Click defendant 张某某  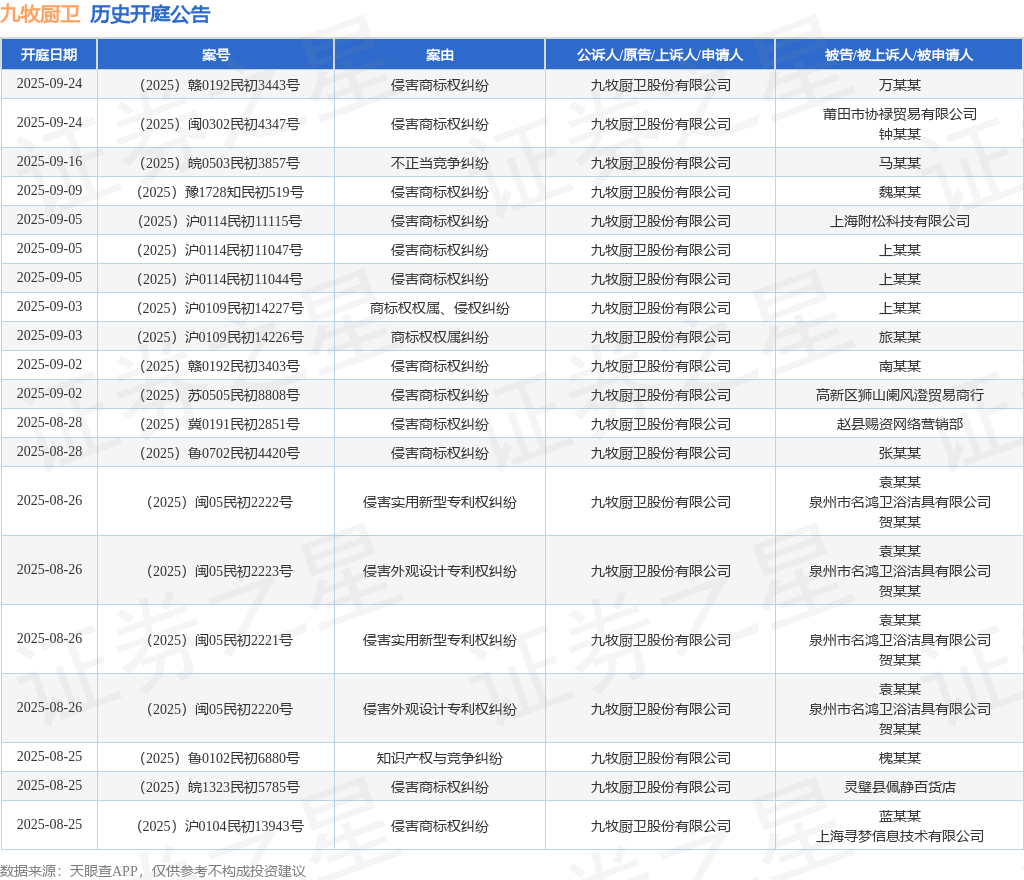[x=899, y=453]
